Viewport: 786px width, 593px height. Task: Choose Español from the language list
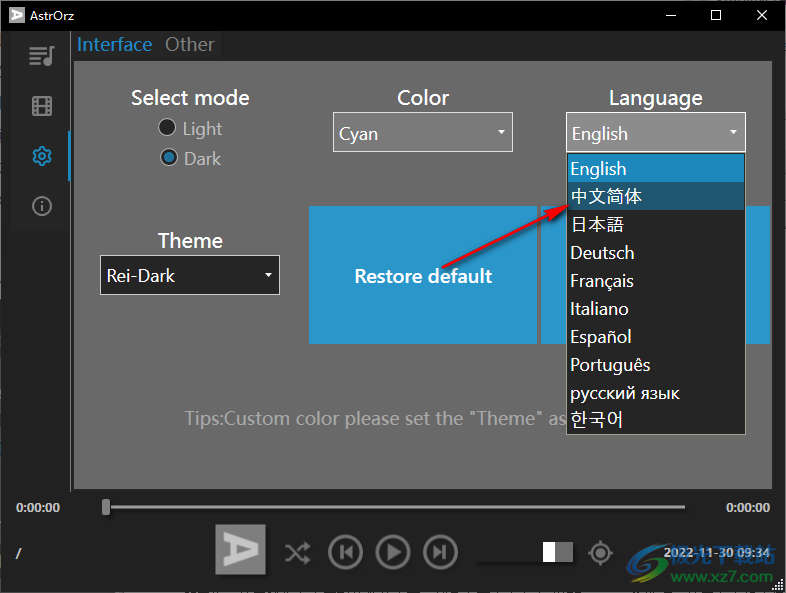(656, 337)
